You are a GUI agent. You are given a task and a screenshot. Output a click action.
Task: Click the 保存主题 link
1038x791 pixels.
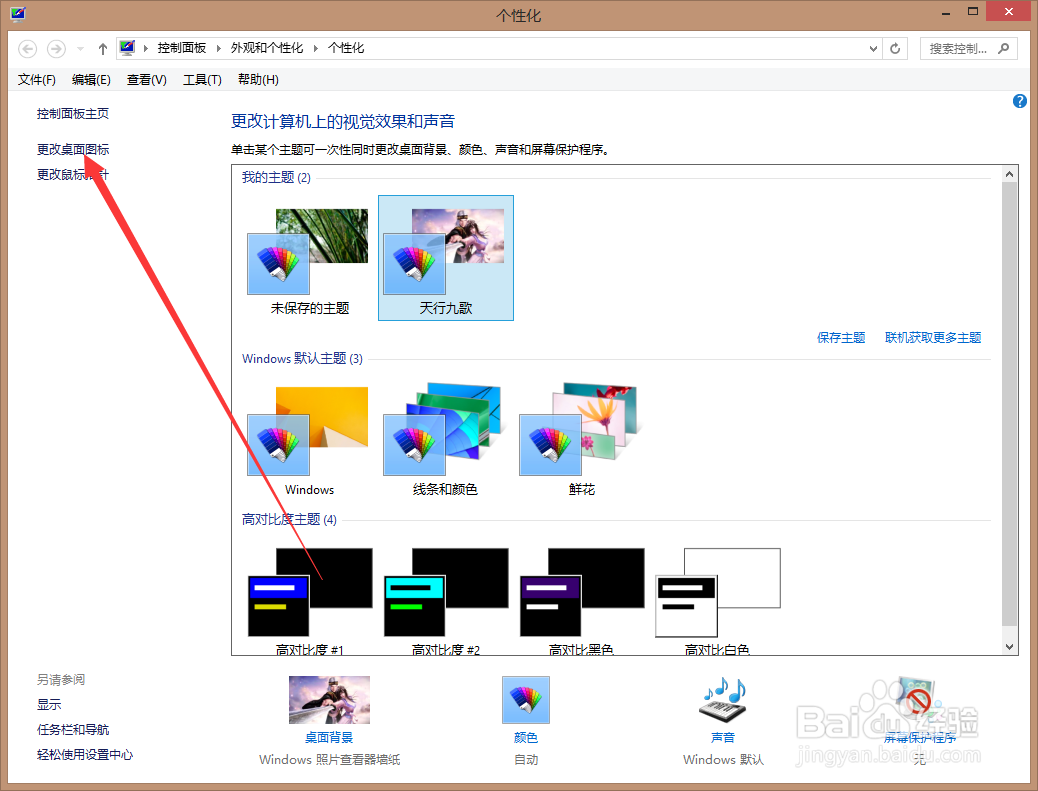point(841,338)
